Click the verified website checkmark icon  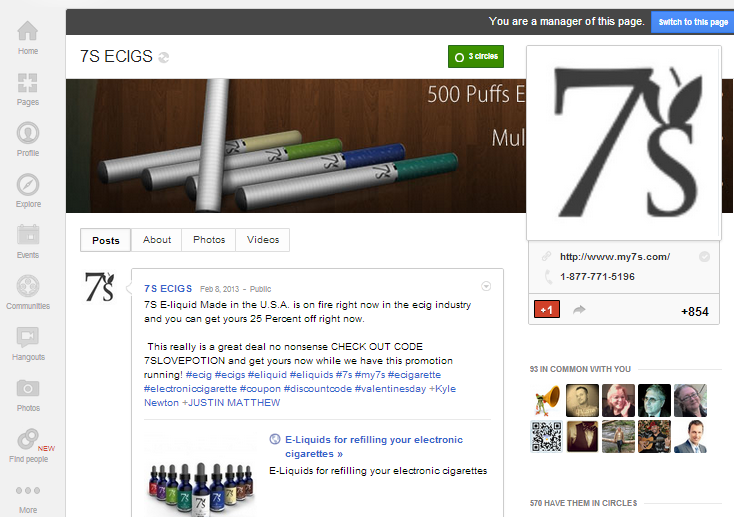(704, 256)
